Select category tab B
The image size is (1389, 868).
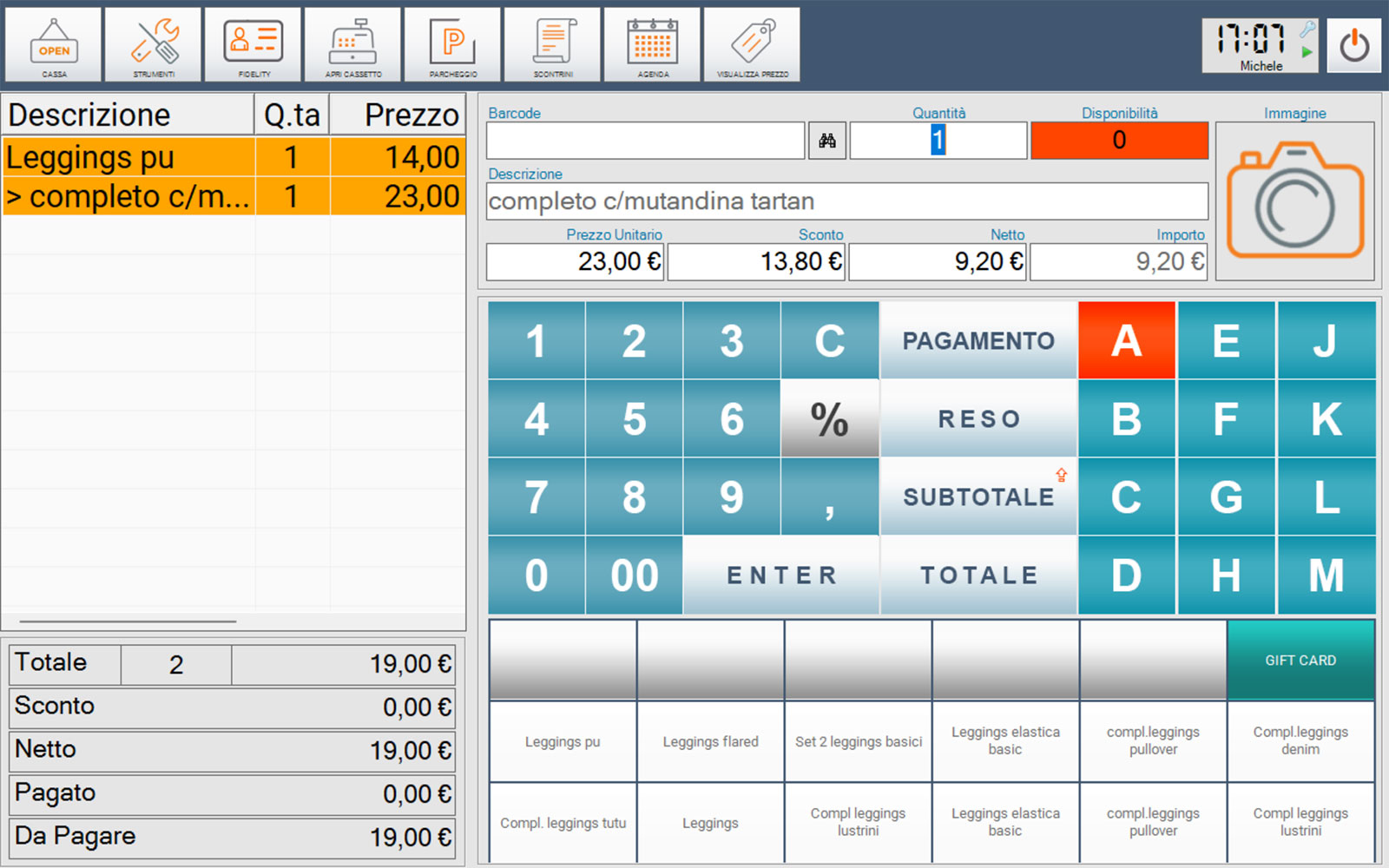pyautogui.click(x=1127, y=418)
